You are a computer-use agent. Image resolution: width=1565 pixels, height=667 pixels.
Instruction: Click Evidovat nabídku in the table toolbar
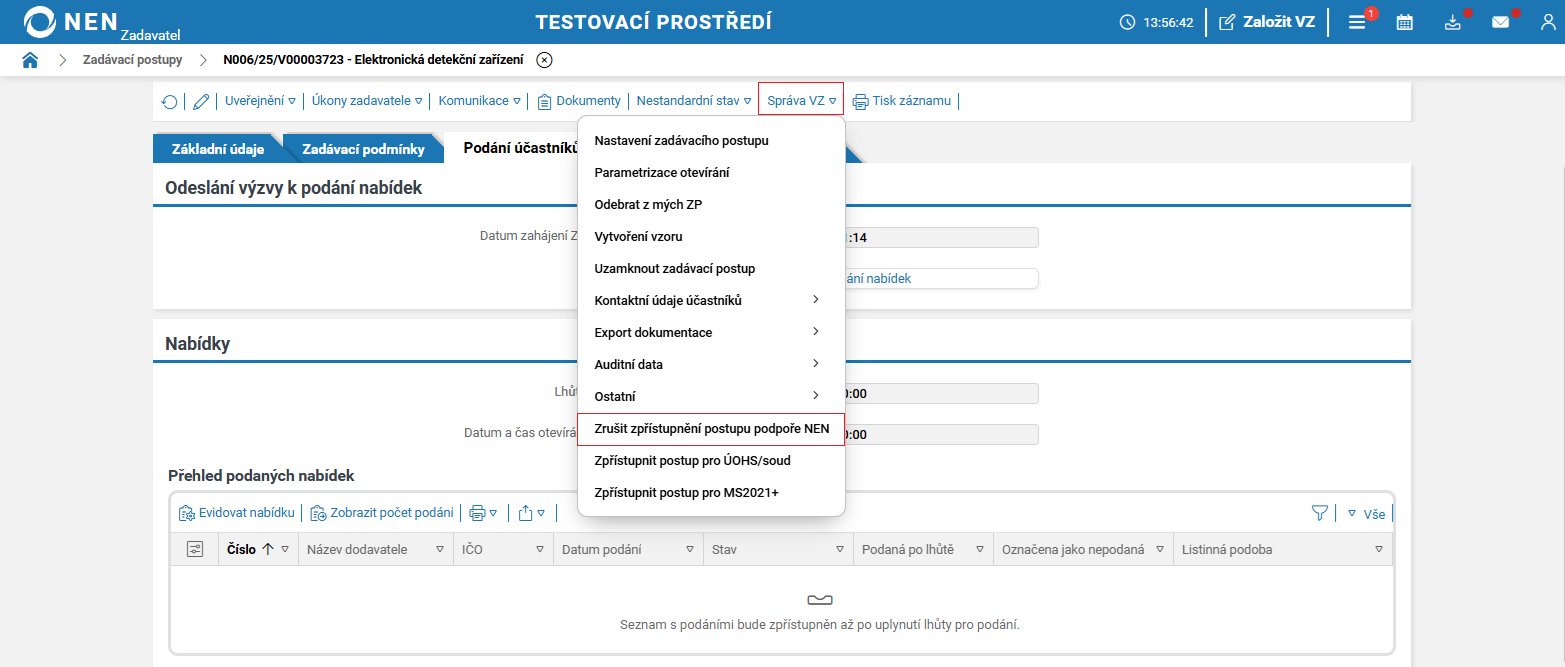point(237,512)
